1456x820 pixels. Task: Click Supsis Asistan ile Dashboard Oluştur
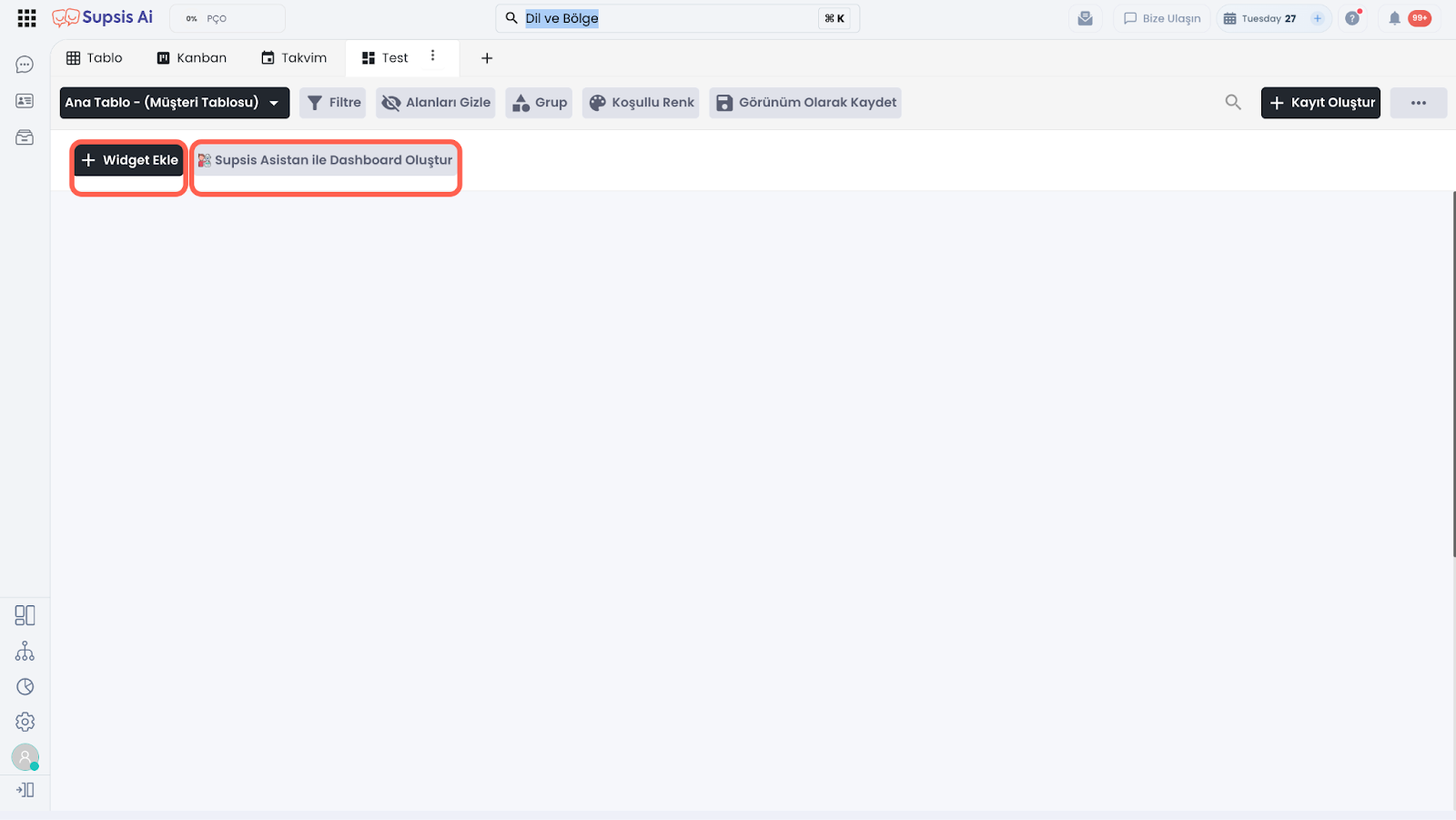pos(326,160)
